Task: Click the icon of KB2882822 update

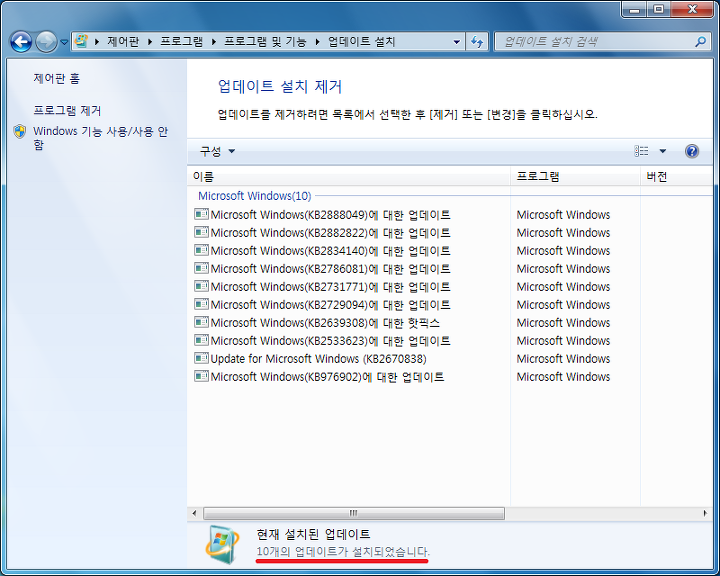Action: [x=201, y=232]
